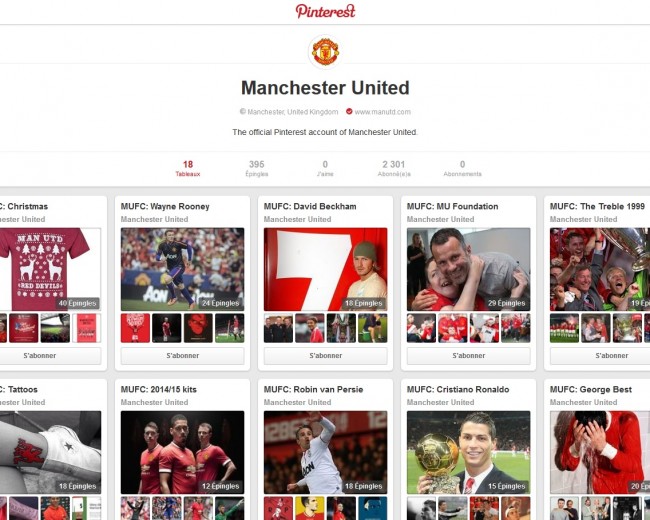The width and height of the screenshot is (650, 520).
Task: Click the Pinterest logo at top
Action: (325, 11)
